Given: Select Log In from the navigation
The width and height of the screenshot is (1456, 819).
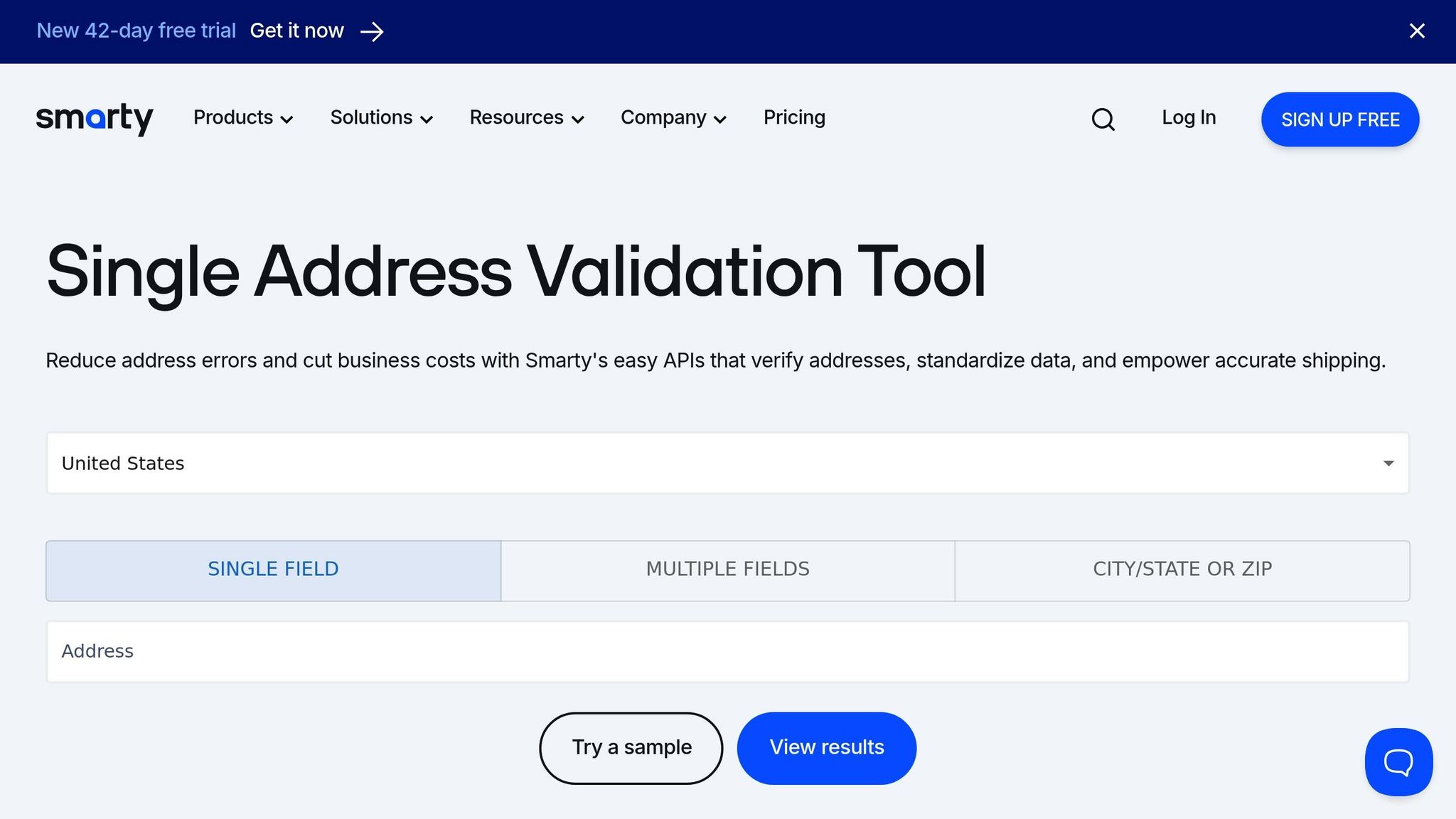Looking at the screenshot, I should tap(1188, 117).
